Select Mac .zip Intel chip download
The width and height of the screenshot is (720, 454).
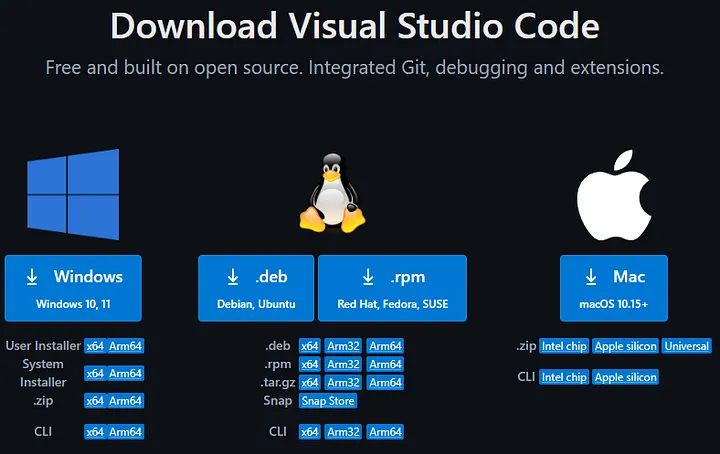564,346
